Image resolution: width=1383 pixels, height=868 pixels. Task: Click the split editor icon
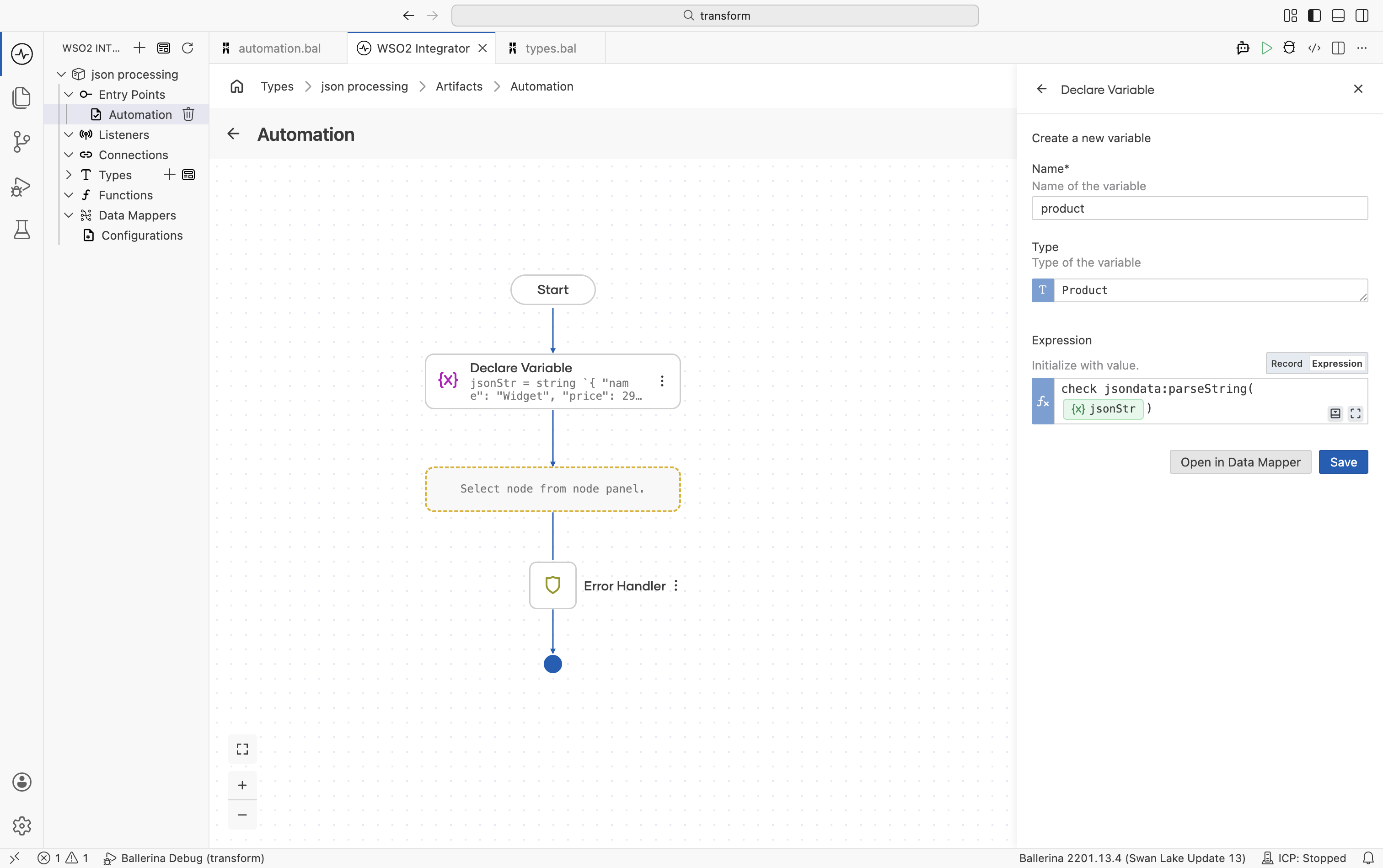tap(1338, 48)
